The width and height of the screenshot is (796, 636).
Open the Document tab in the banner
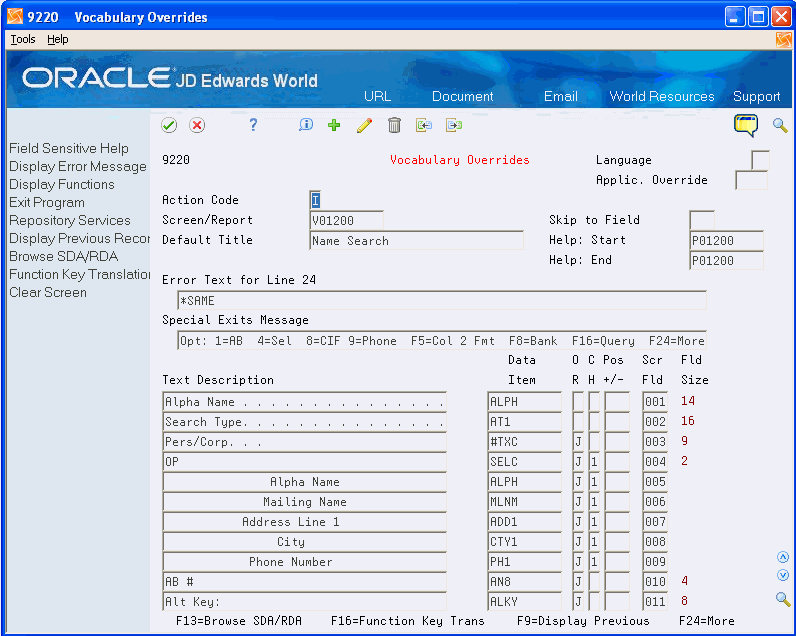click(x=462, y=96)
